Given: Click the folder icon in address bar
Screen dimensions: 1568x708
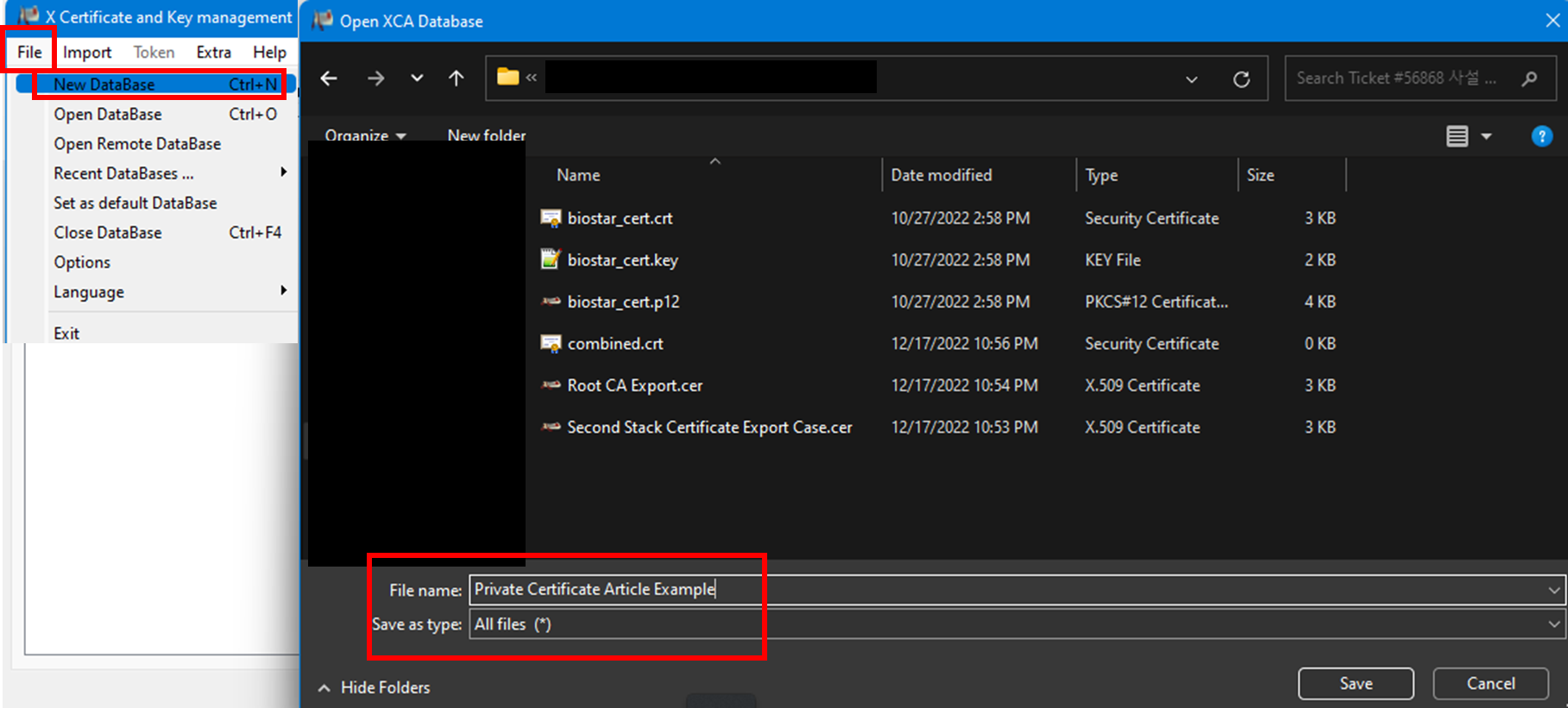Looking at the screenshot, I should point(508,77).
